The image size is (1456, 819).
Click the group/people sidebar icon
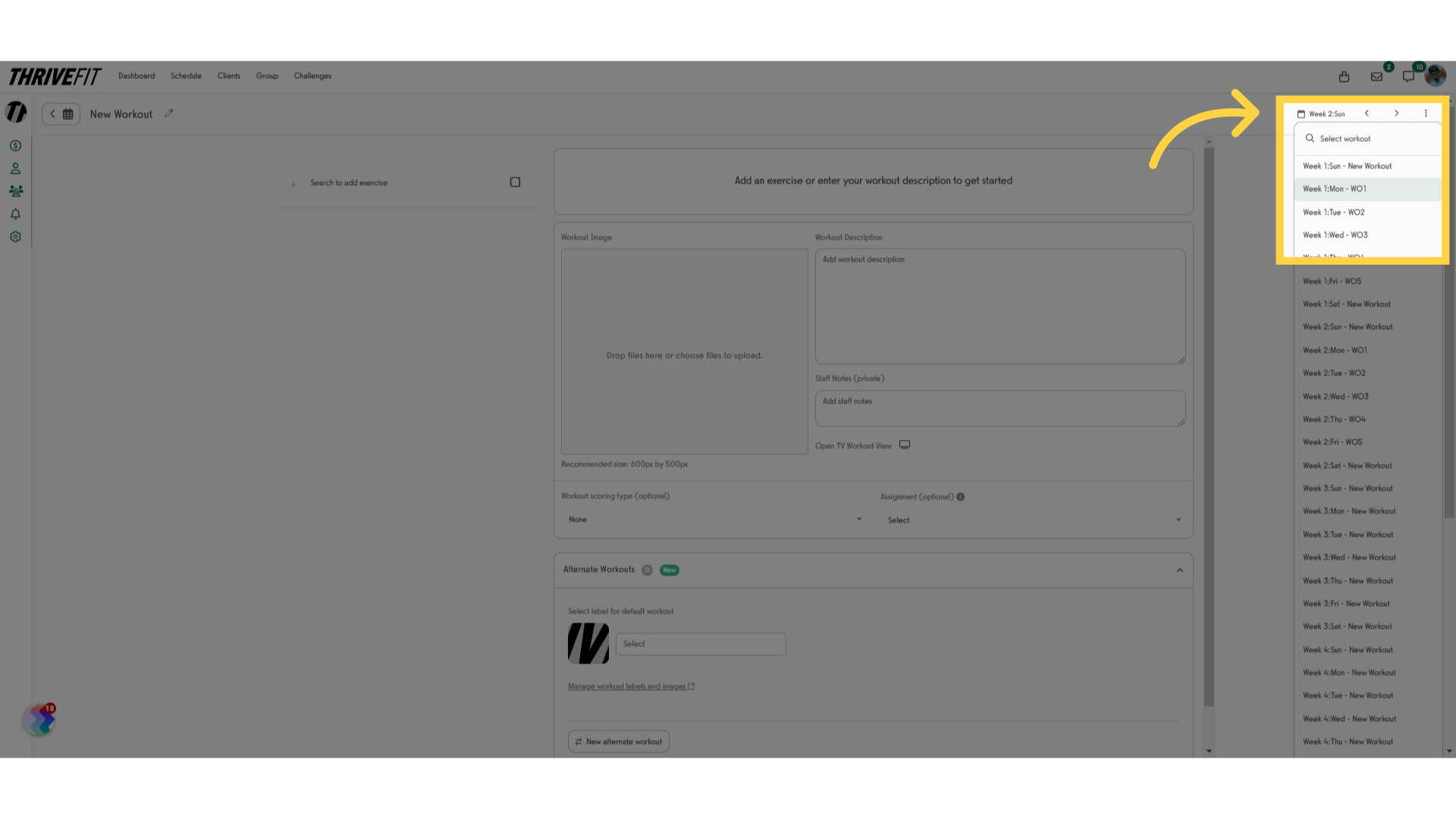point(15,191)
